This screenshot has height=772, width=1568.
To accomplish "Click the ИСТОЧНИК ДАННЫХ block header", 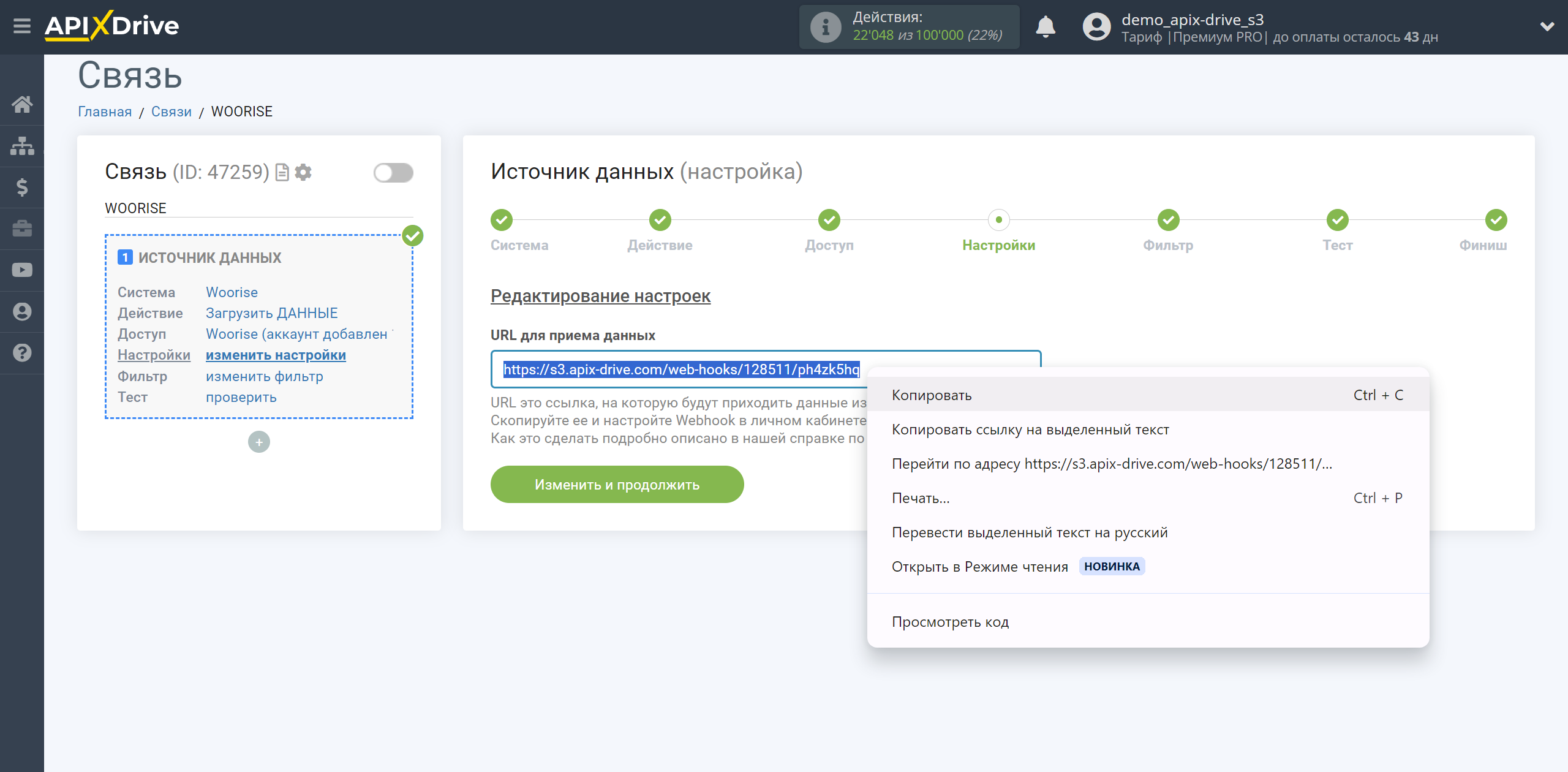I will click(209, 258).
